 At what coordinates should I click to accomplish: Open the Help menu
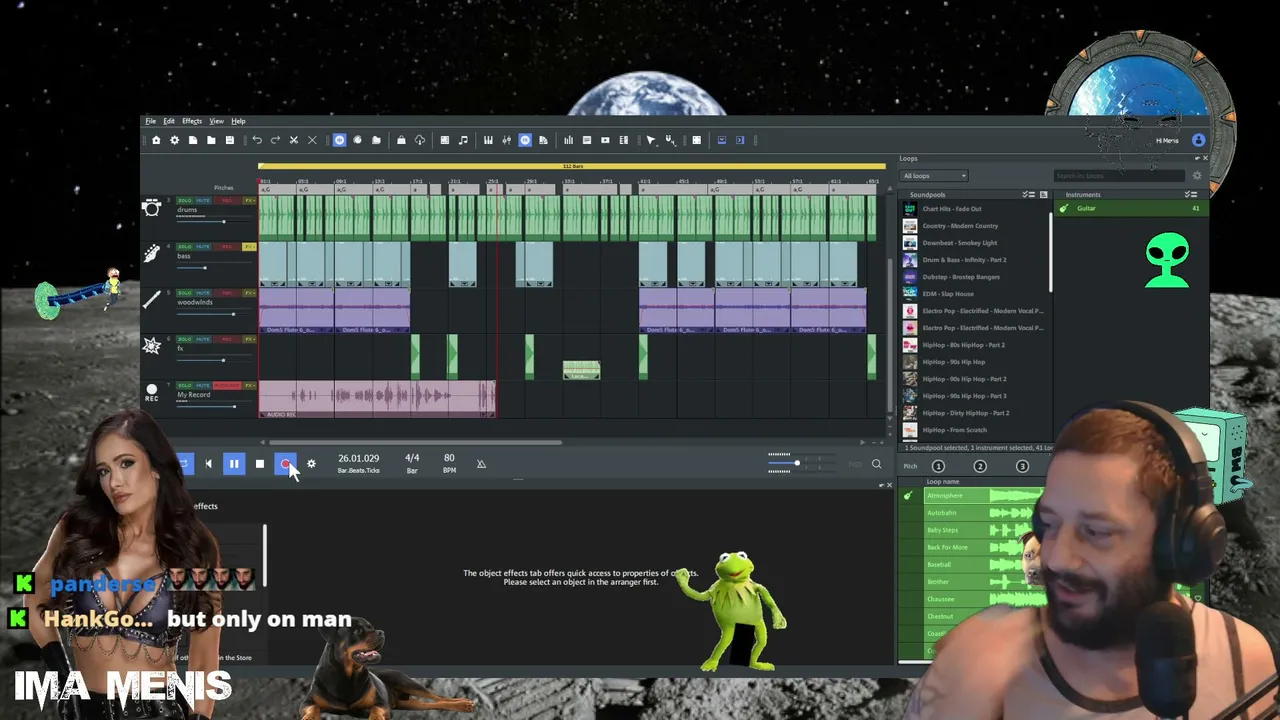(238, 121)
